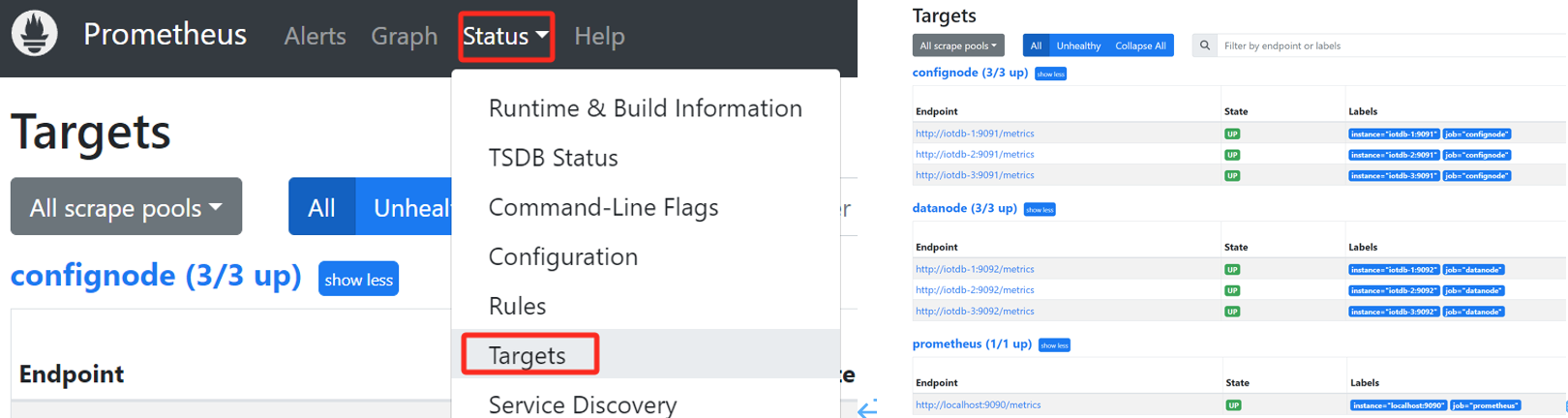Click the UP badge for localhost:9090

(1233, 405)
